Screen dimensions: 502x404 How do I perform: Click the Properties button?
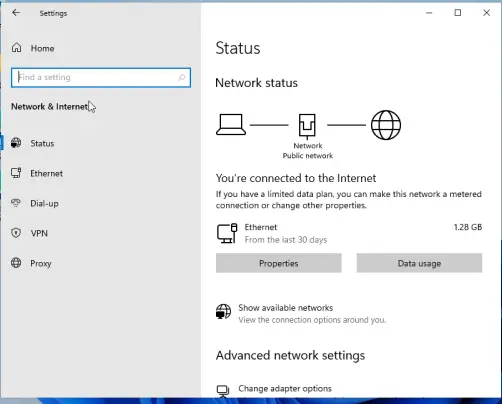click(279, 263)
